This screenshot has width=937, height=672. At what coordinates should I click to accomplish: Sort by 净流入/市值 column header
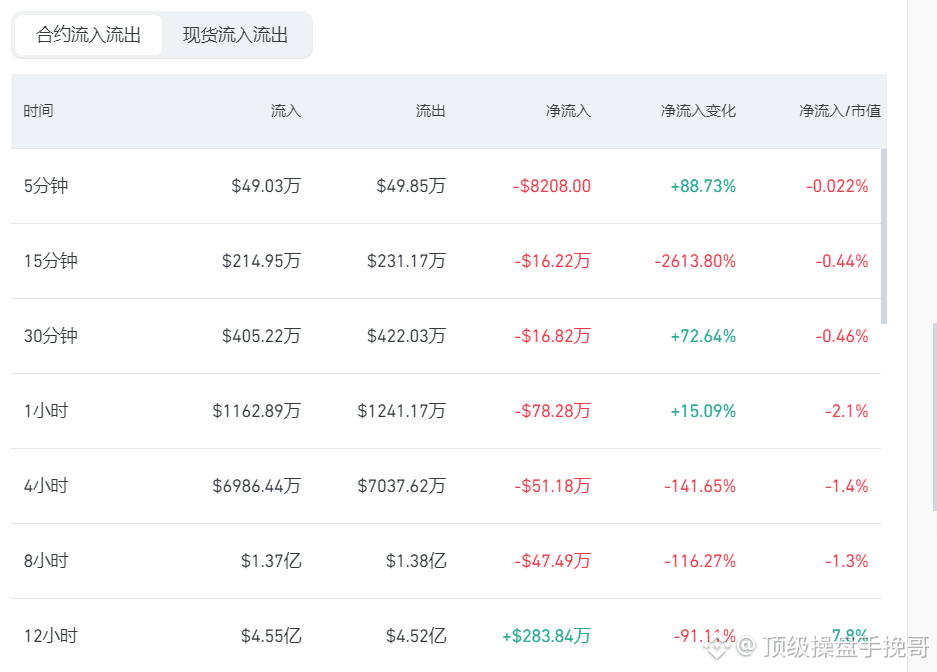(x=840, y=111)
